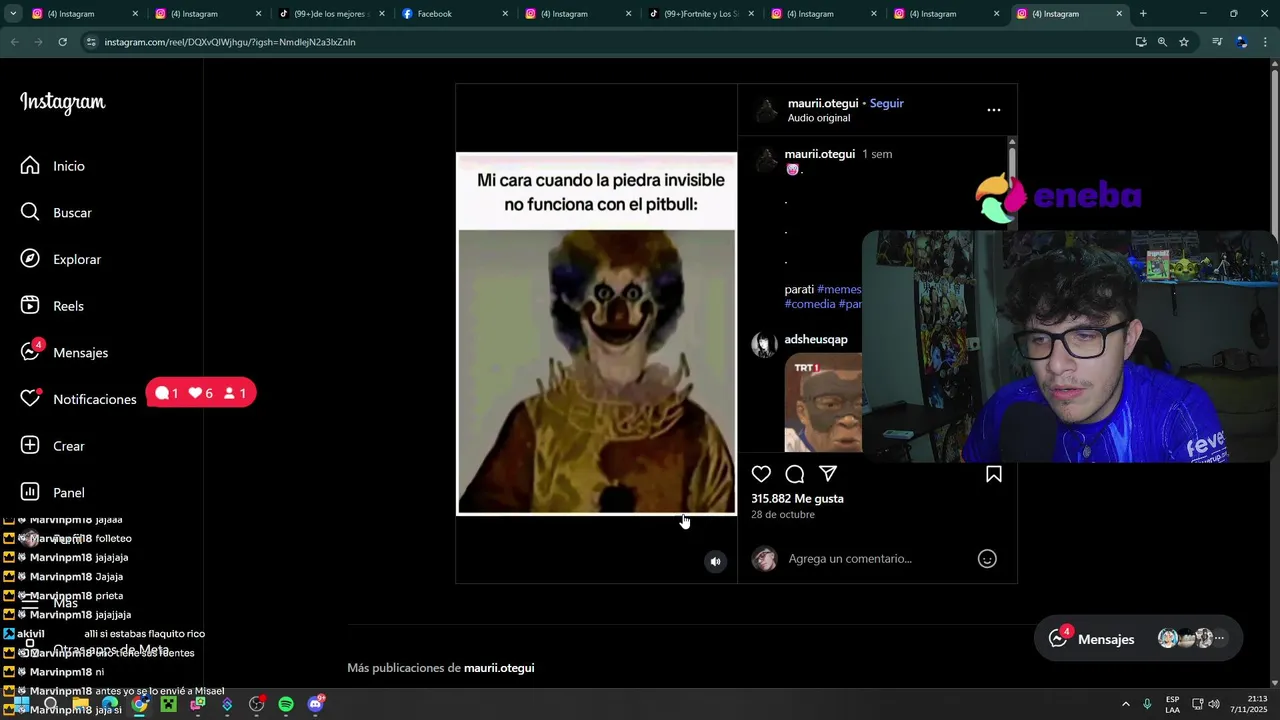Click maurii.otegui in Más publicaciones heading
This screenshot has height=720, width=1280.
(499, 668)
